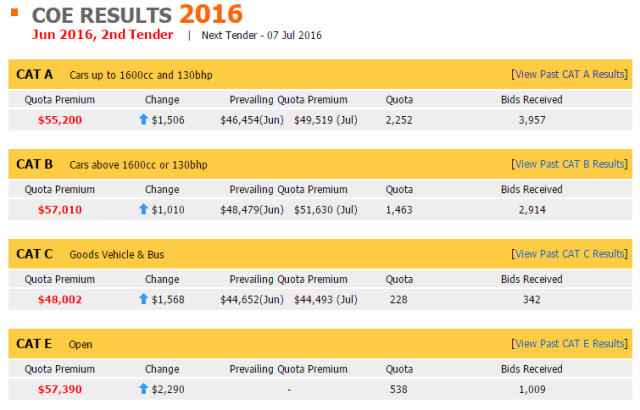Click the Jun 2016, 2nd Tender label
The image size is (640, 410).
[x=102, y=35]
